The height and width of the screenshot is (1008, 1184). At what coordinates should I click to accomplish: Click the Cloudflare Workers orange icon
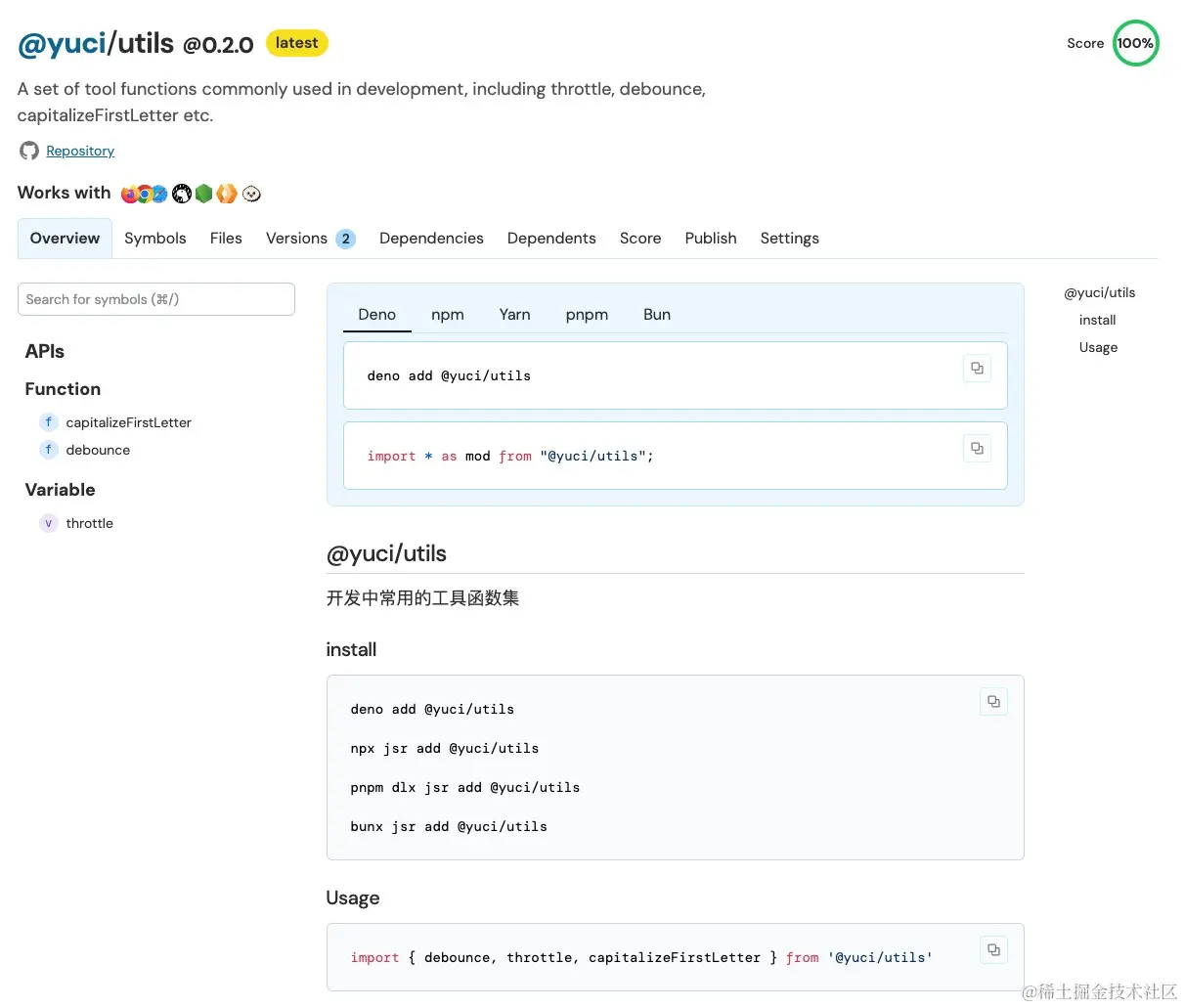[x=227, y=194]
